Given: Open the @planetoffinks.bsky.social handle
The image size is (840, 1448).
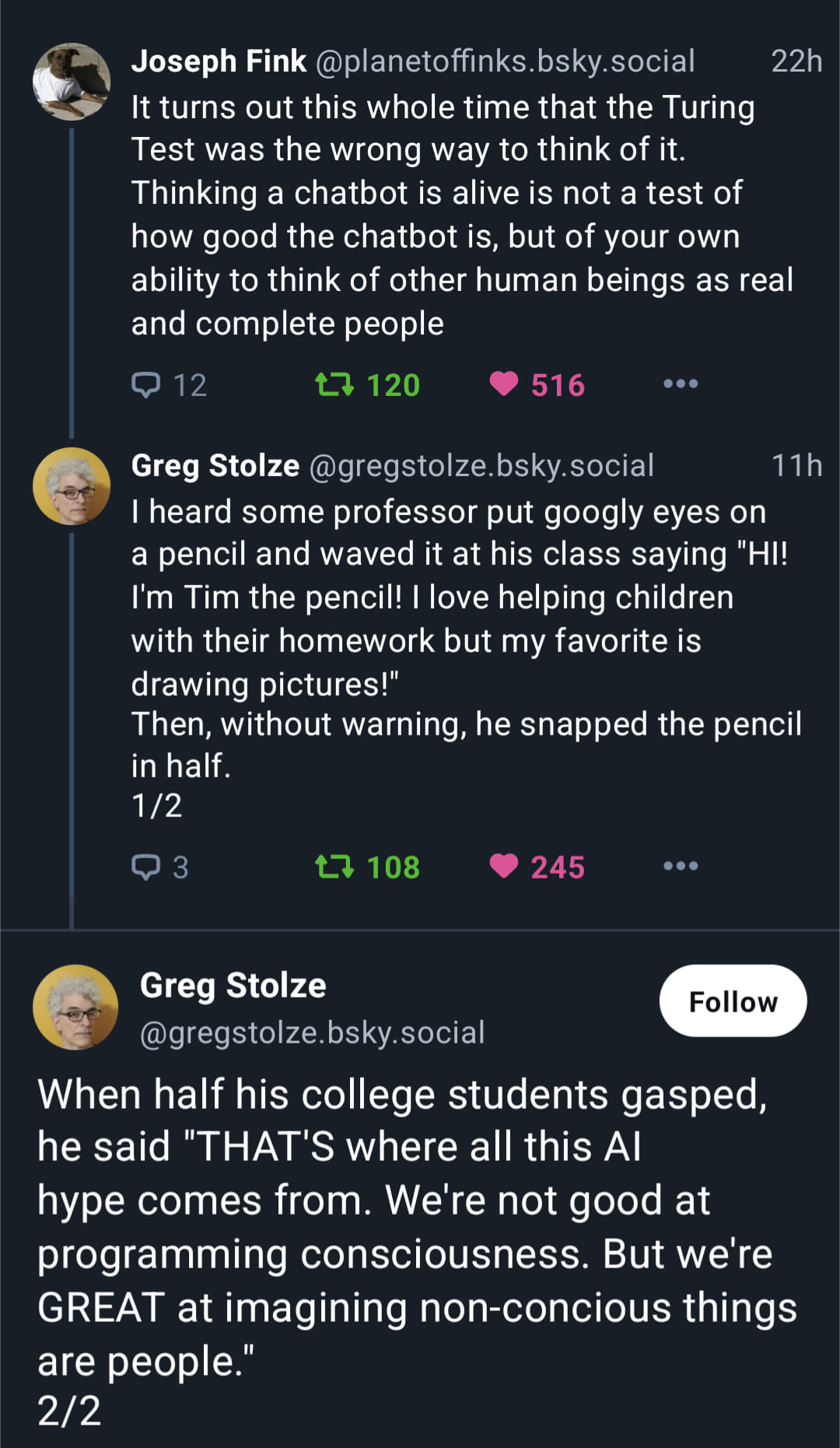Looking at the screenshot, I should [x=505, y=61].
